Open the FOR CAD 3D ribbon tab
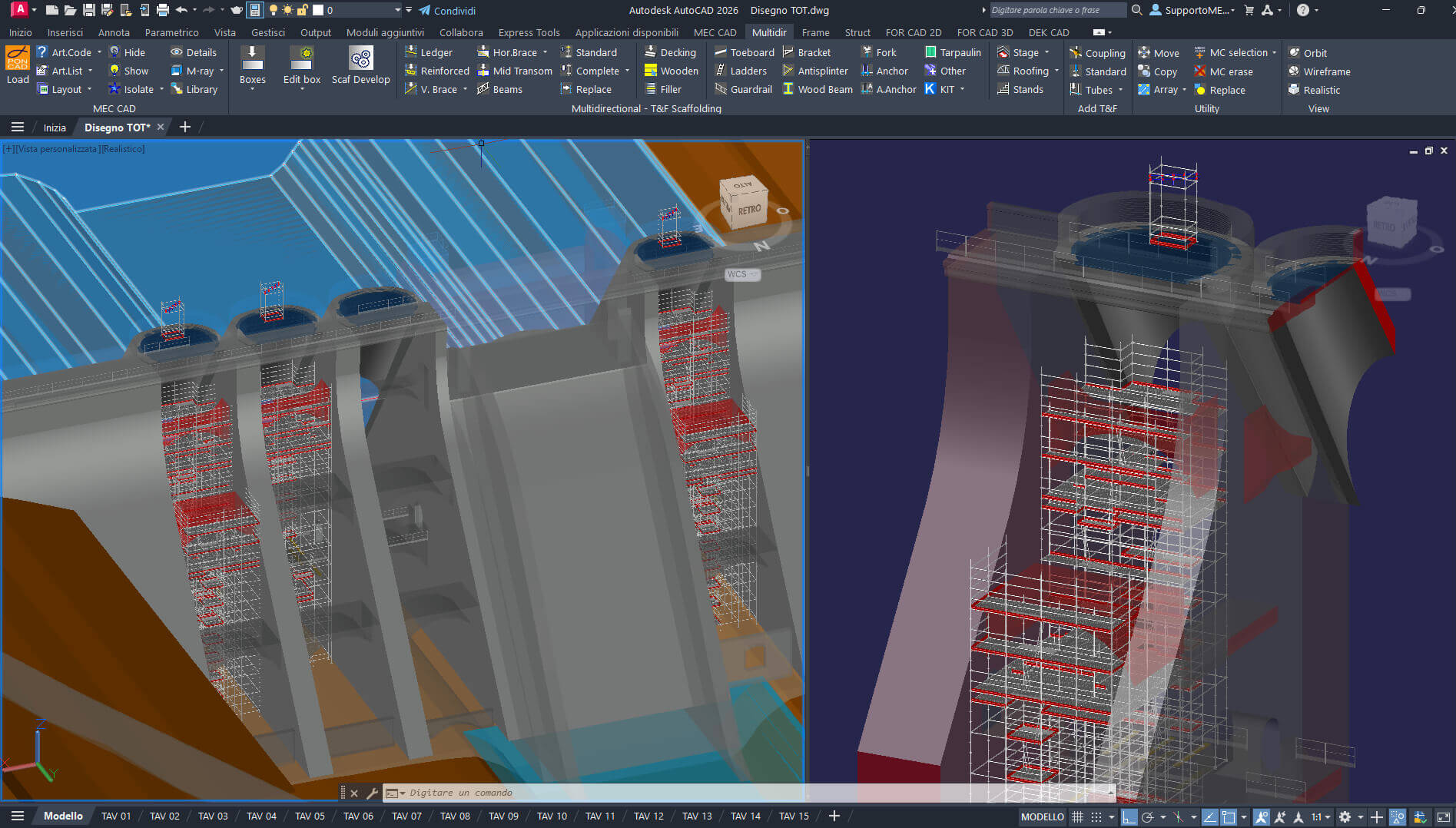 pos(984,32)
